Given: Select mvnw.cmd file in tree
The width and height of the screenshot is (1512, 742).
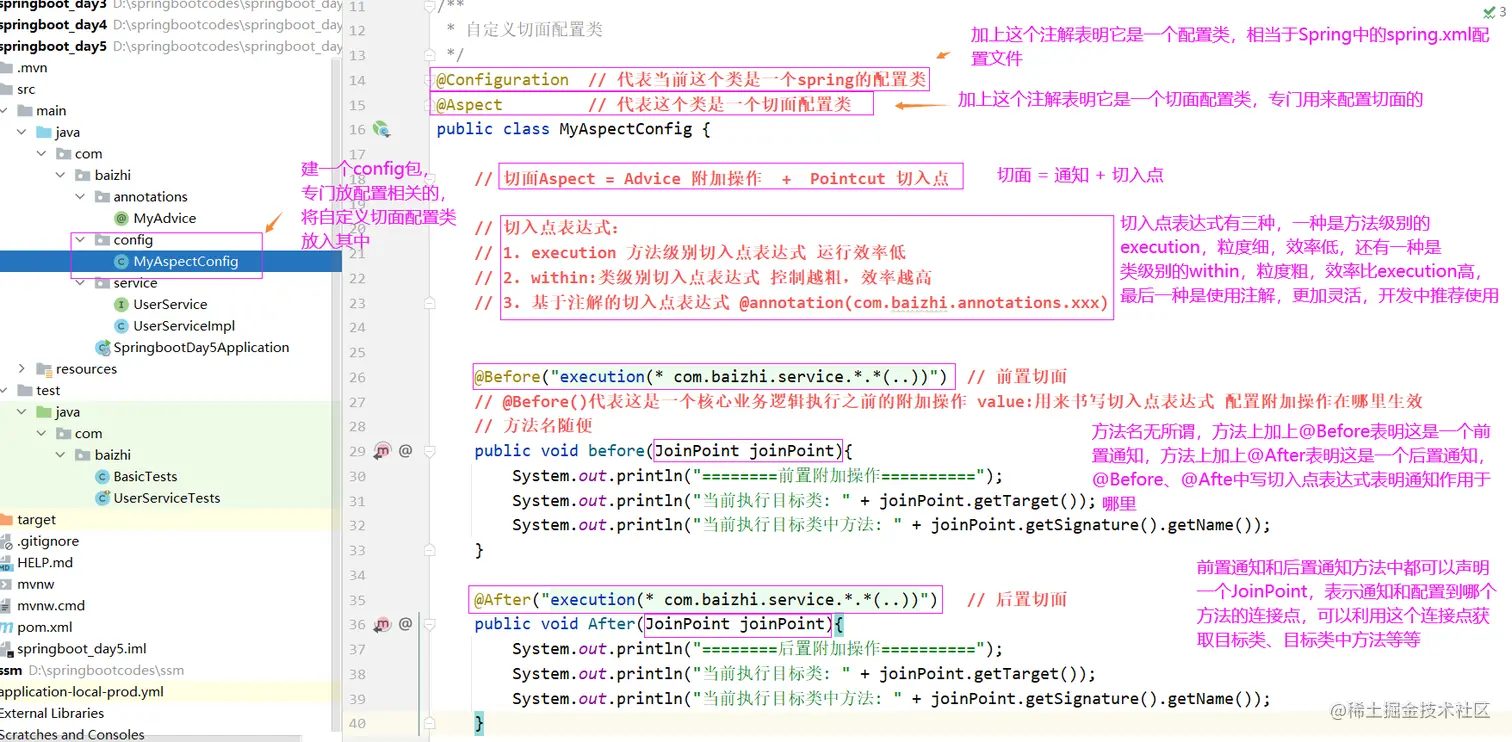Looking at the screenshot, I should click(x=51, y=605).
